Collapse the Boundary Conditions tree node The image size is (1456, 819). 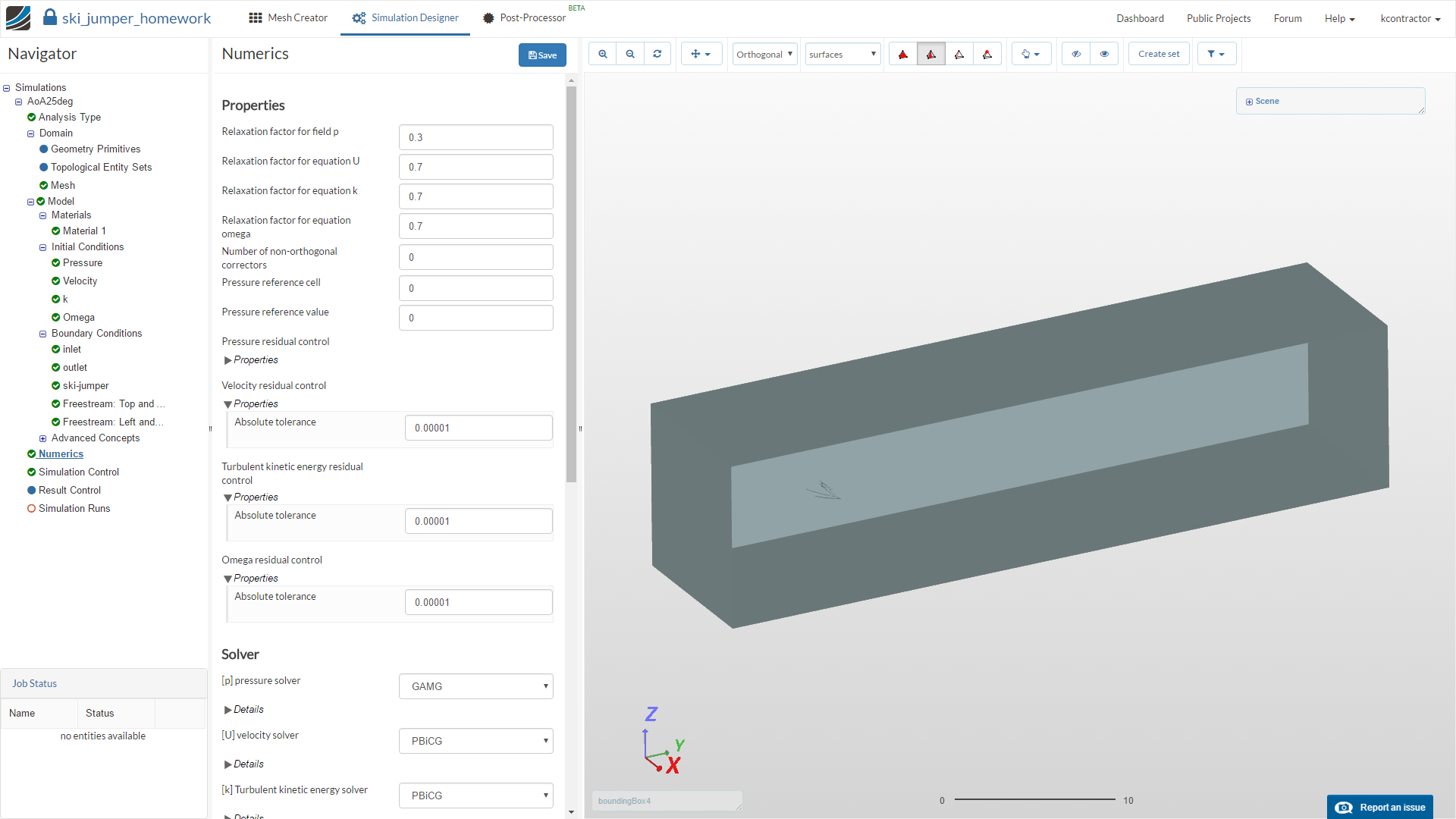pyautogui.click(x=43, y=334)
